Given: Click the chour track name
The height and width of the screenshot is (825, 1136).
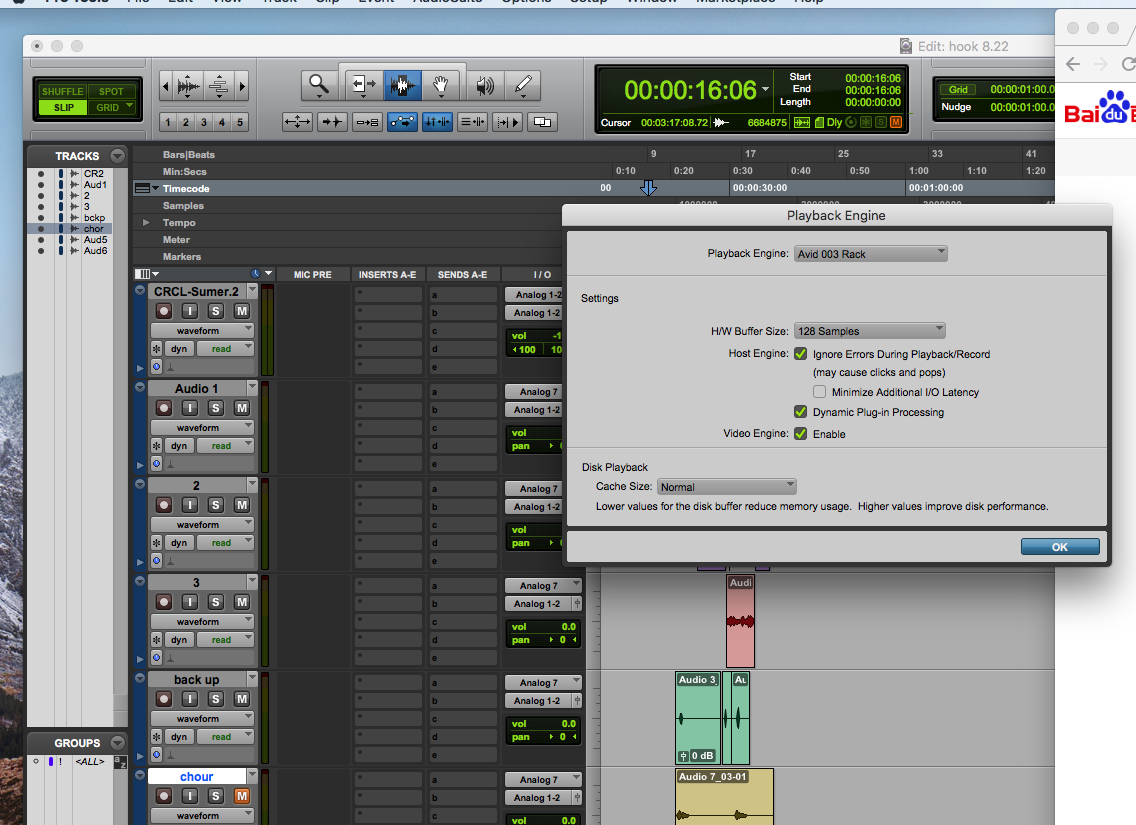Looking at the screenshot, I should 197,776.
